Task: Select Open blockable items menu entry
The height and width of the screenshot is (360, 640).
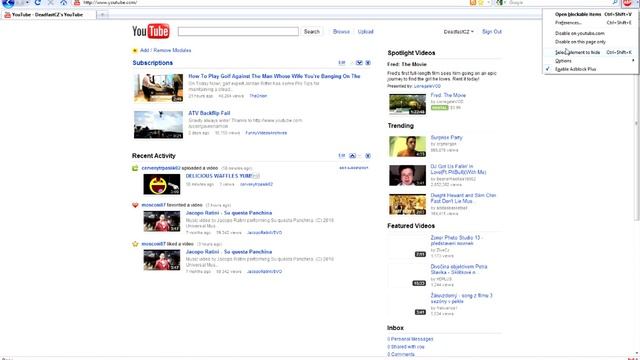Action: [590, 14]
